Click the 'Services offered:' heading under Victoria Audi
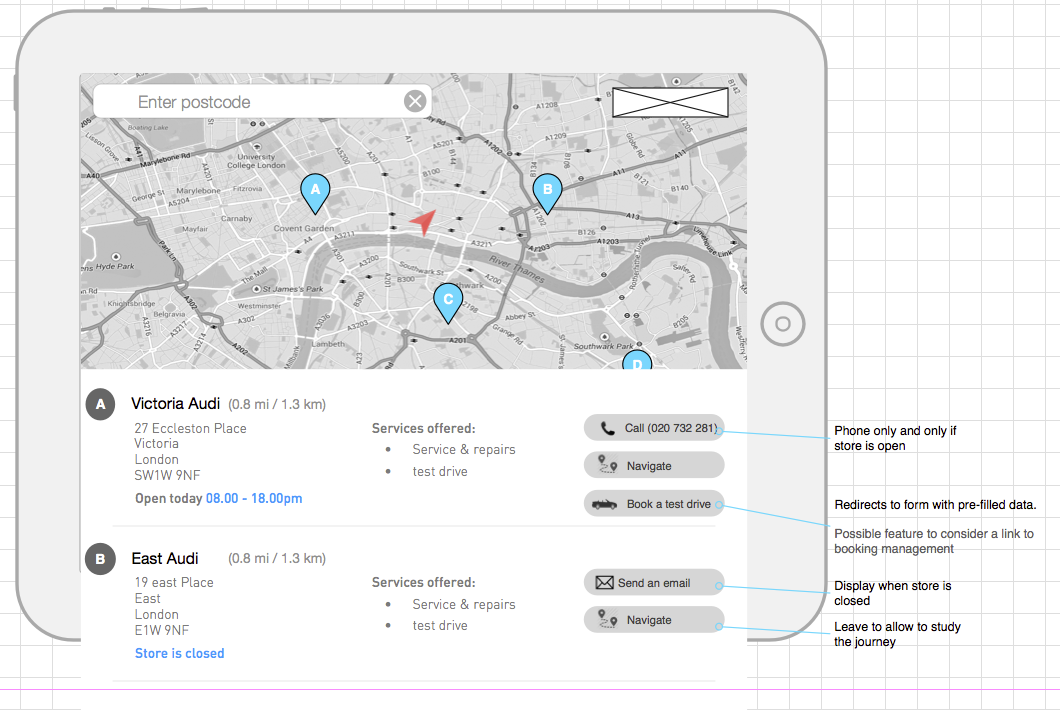Screen dimensions: 1060x710 (423, 428)
